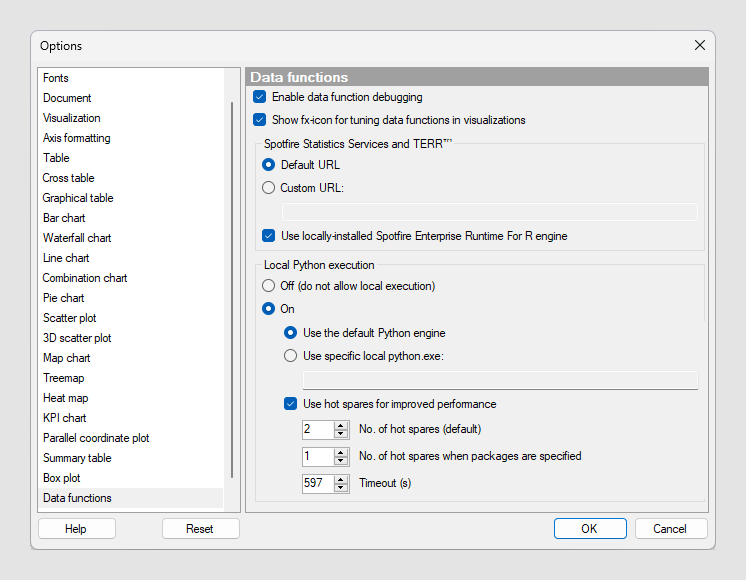Increase hot spares when packages are specified
Viewport: 746px width, 580px height.
pos(341,452)
